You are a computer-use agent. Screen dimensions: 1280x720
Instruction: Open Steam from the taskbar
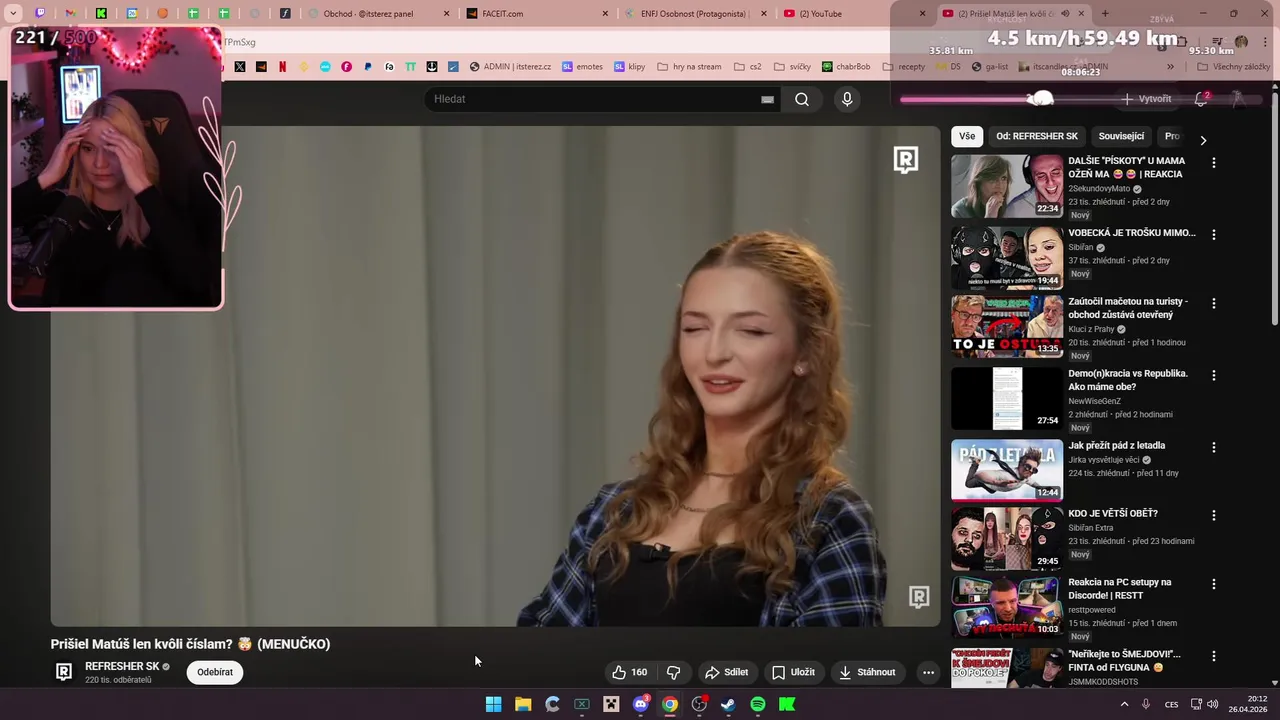point(728,704)
